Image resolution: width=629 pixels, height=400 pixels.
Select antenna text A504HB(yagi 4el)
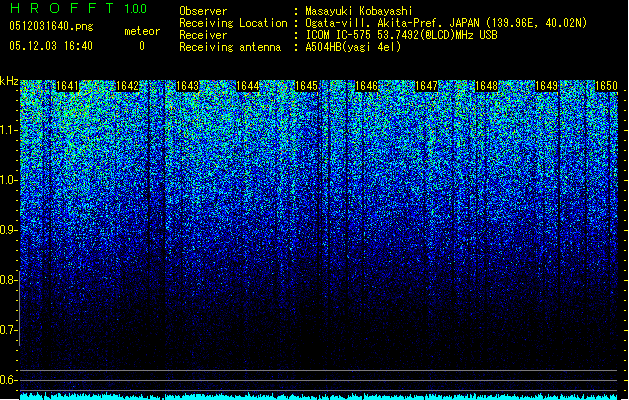(x=353, y=47)
